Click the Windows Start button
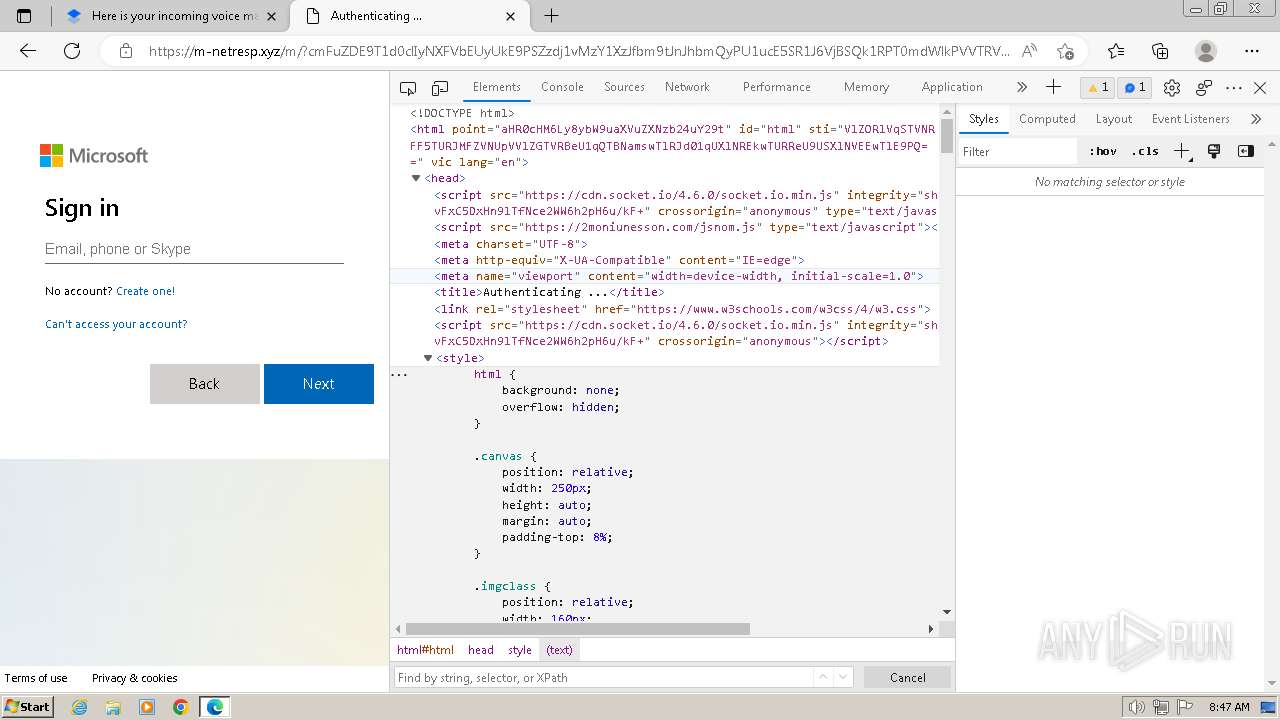The image size is (1280, 720). [27, 707]
